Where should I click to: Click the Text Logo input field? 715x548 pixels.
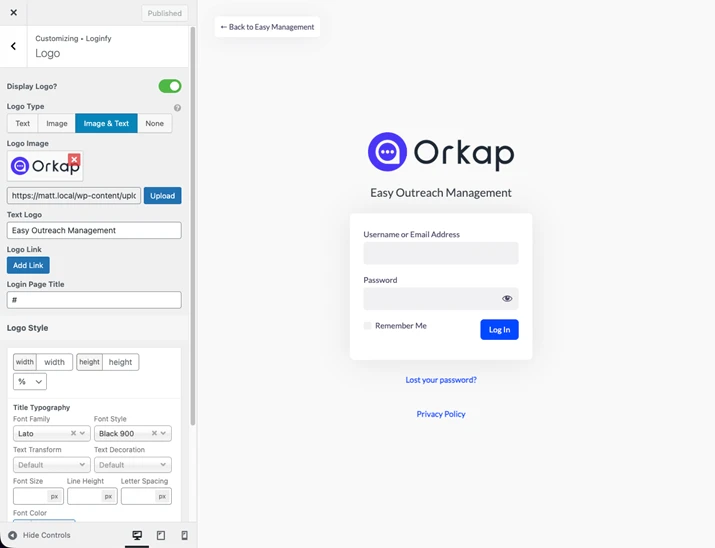[94, 230]
